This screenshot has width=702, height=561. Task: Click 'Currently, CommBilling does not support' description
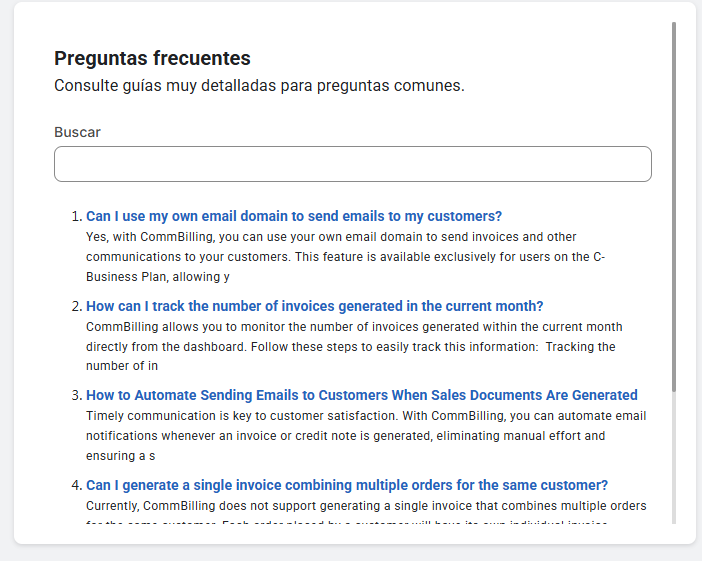click(365, 506)
